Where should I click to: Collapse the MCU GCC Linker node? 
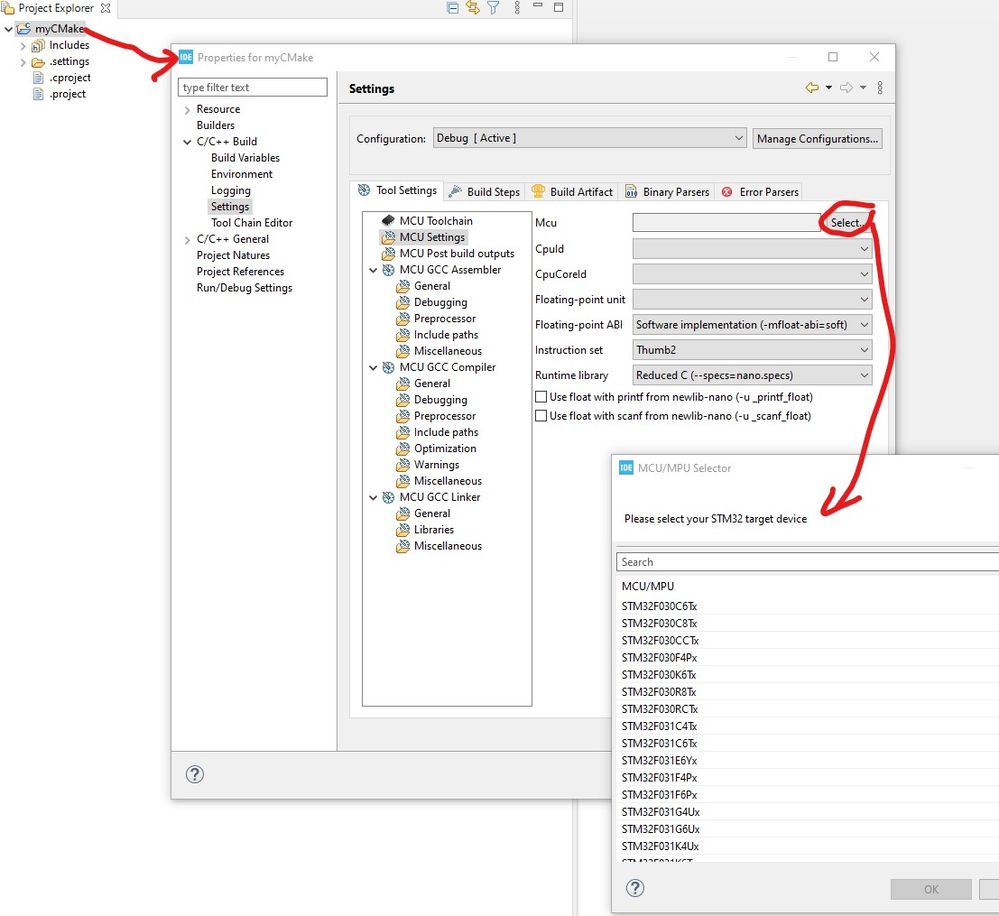pos(373,497)
